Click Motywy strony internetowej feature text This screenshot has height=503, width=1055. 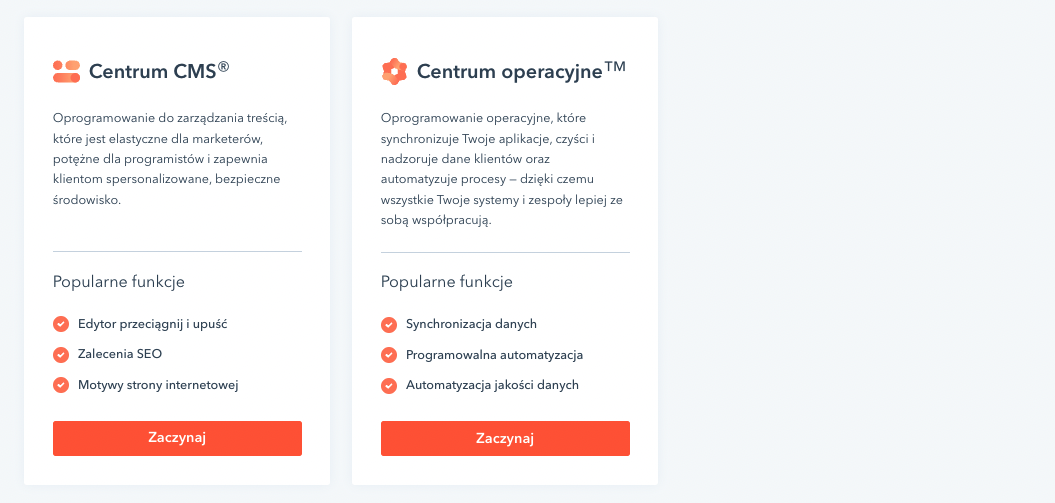point(158,385)
